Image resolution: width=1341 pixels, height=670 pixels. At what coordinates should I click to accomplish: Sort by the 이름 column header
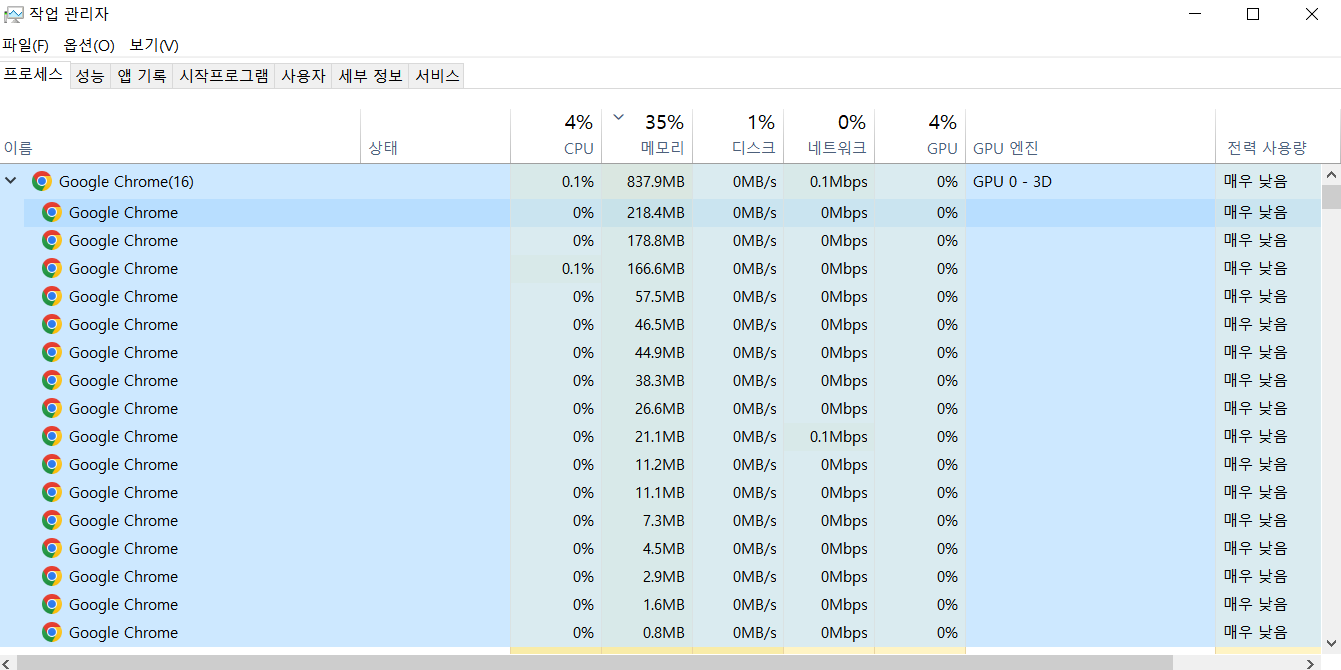pyautogui.click(x=180, y=136)
